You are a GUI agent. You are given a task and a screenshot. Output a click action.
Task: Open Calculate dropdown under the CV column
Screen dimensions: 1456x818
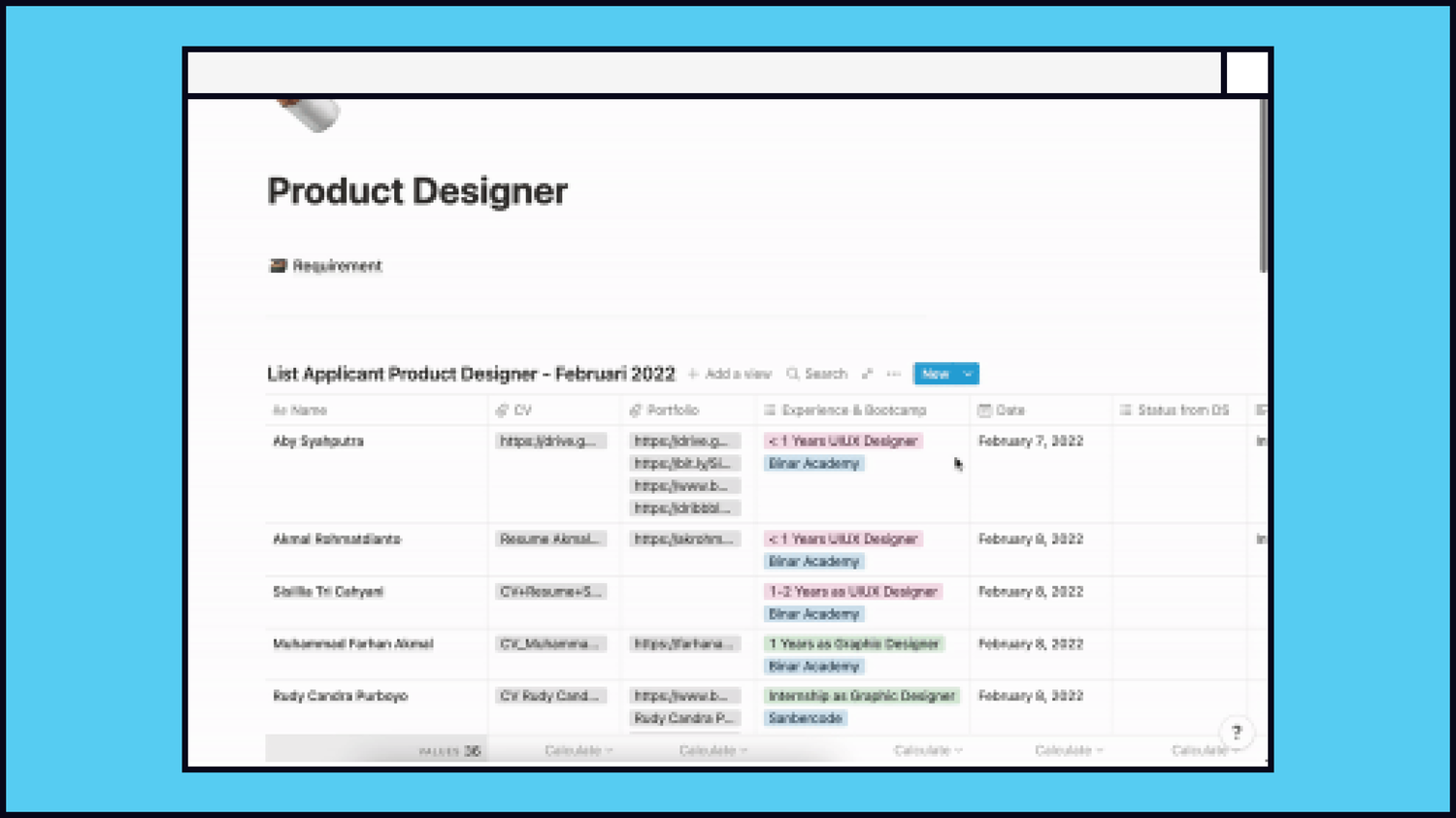[579, 751]
